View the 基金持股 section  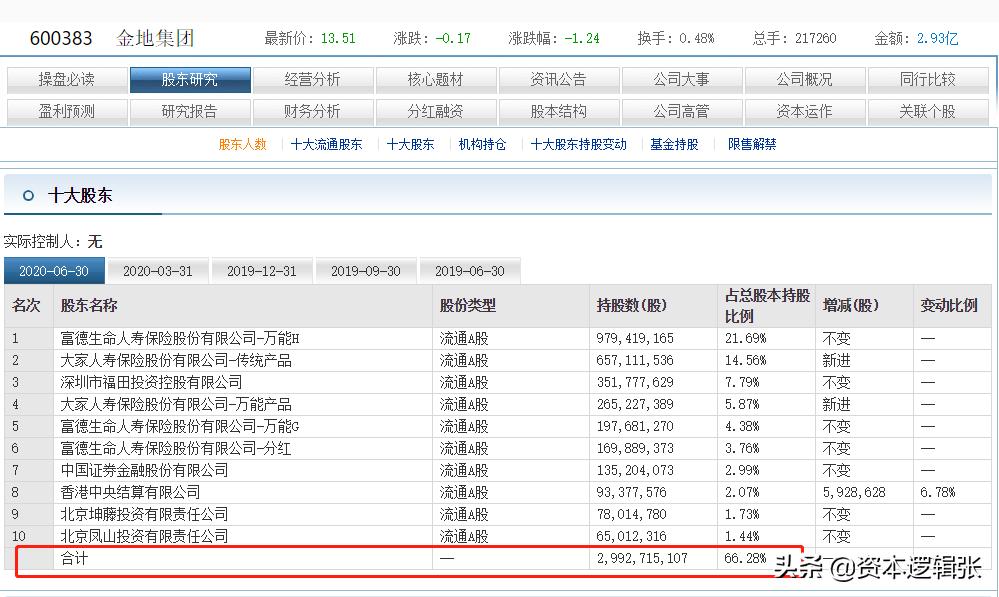[x=674, y=144]
